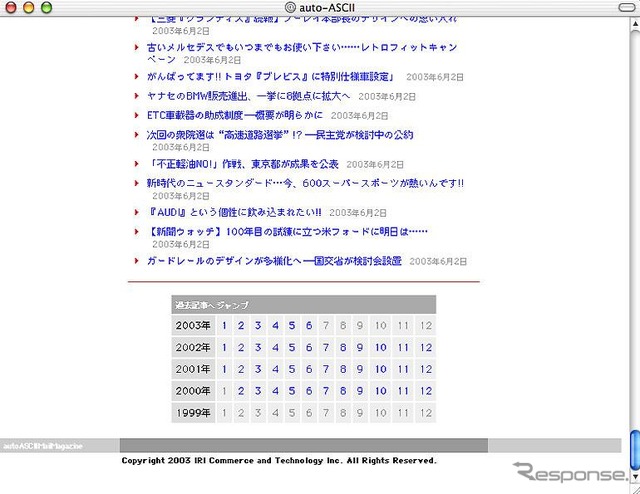Click the 2002年 row label

193,347
